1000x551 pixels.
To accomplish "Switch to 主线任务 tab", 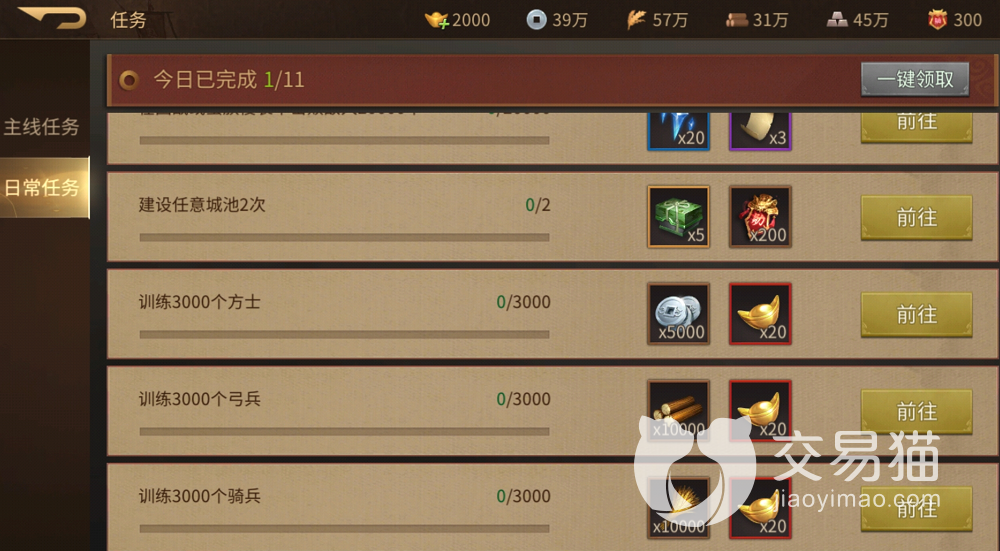I will coord(42,127).
